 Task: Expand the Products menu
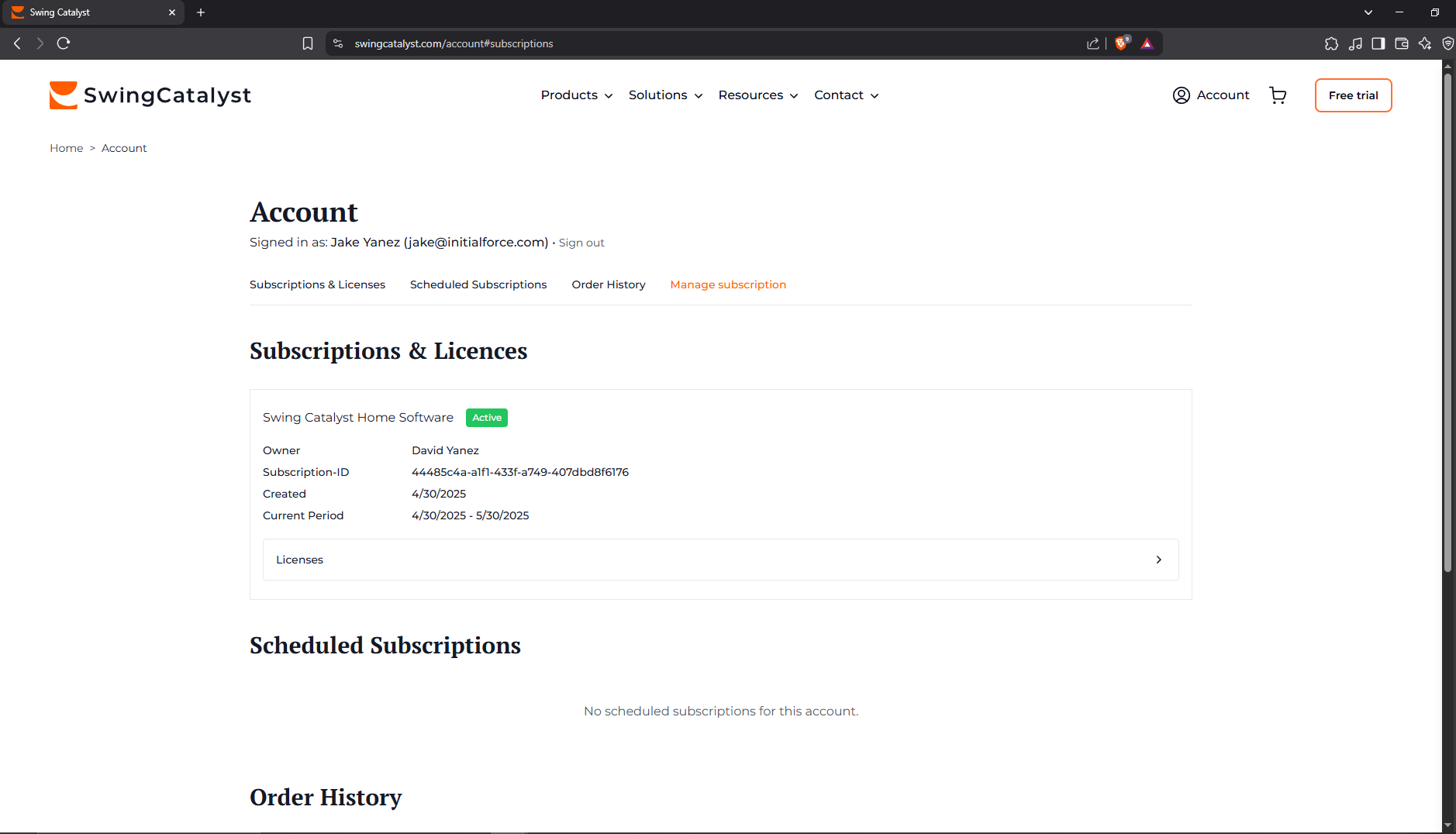pos(577,95)
